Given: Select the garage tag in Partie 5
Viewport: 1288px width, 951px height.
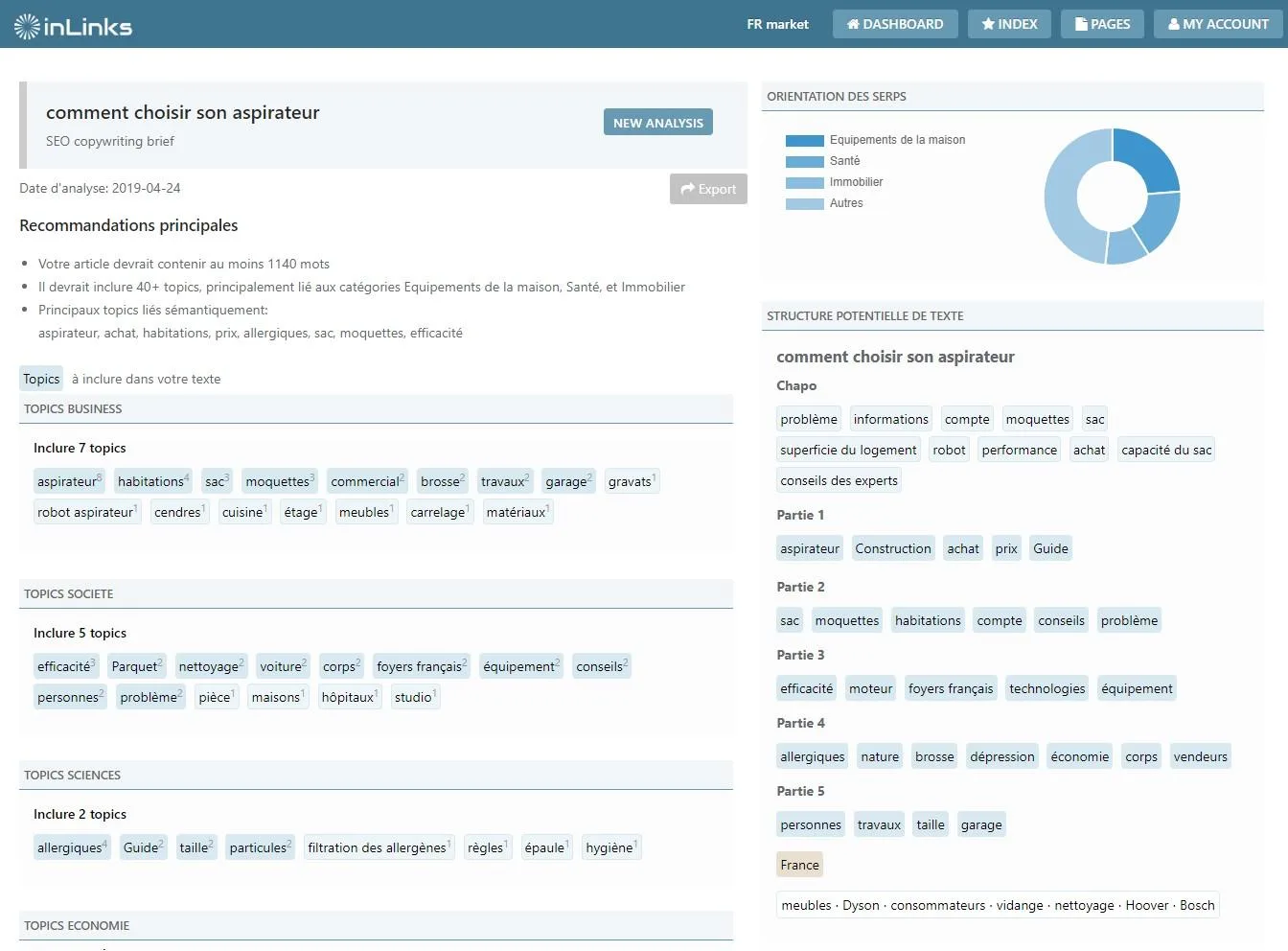Looking at the screenshot, I should tap(981, 824).
